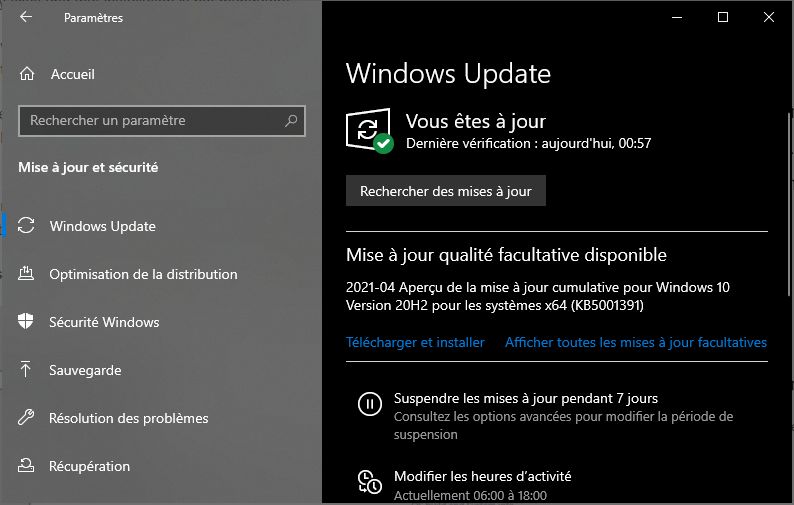This screenshot has width=794, height=505.
Task: Click the pause icon for suspending updates
Action: tap(370, 404)
